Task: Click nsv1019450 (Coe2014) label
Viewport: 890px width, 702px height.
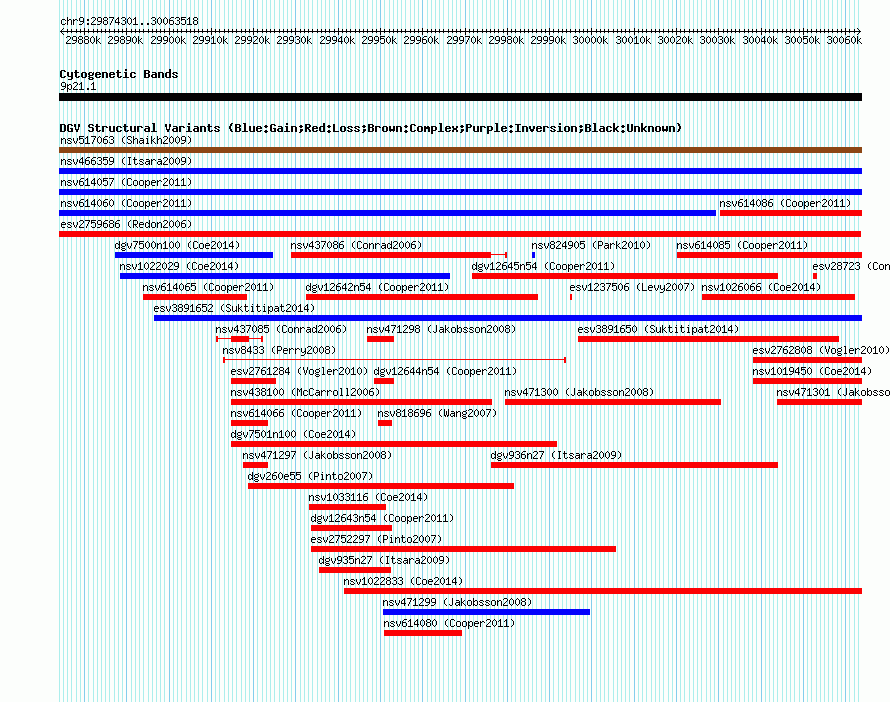Action: (x=812, y=371)
